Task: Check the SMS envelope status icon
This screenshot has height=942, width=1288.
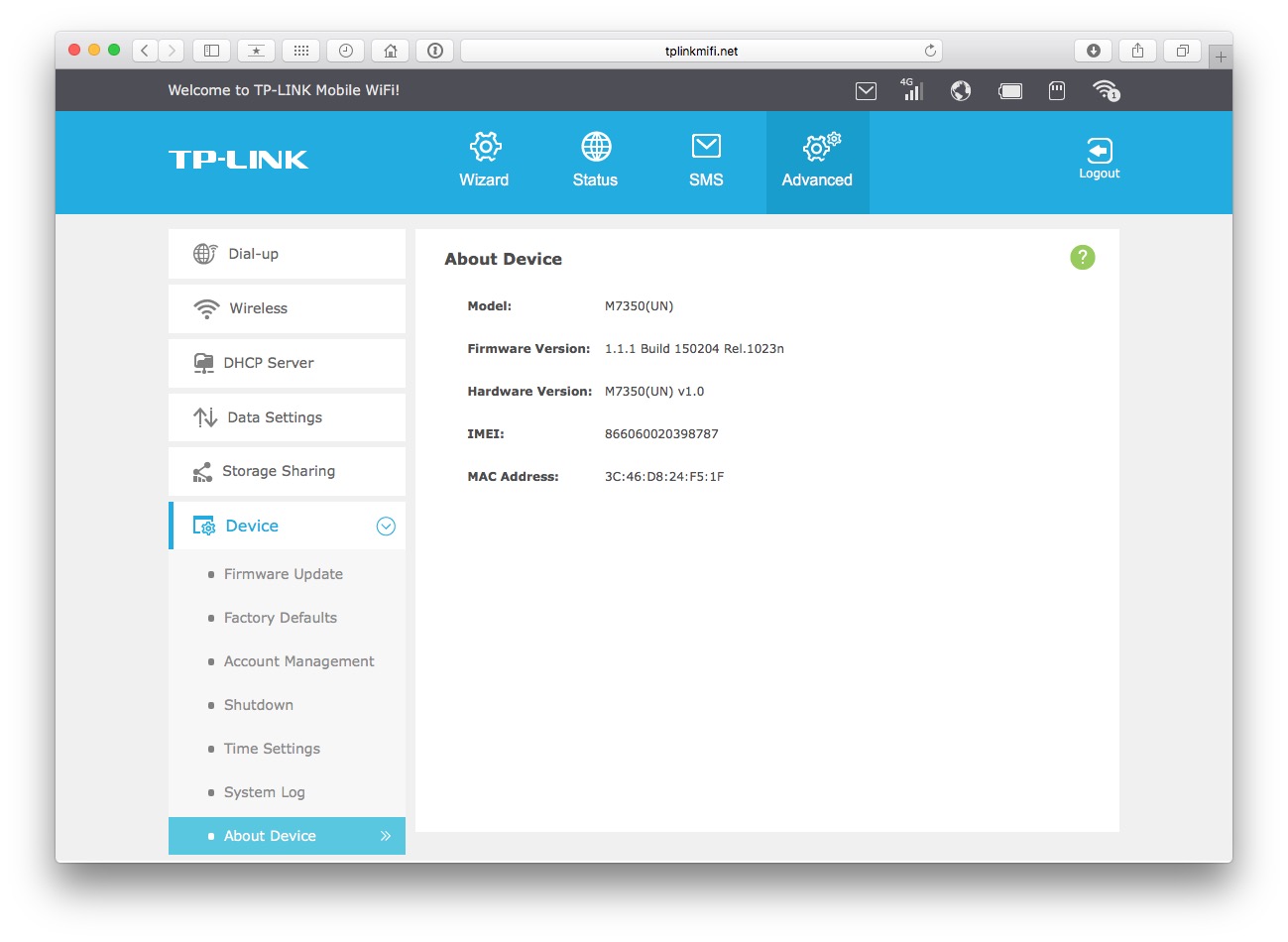Action: click(x=866, y=91)
